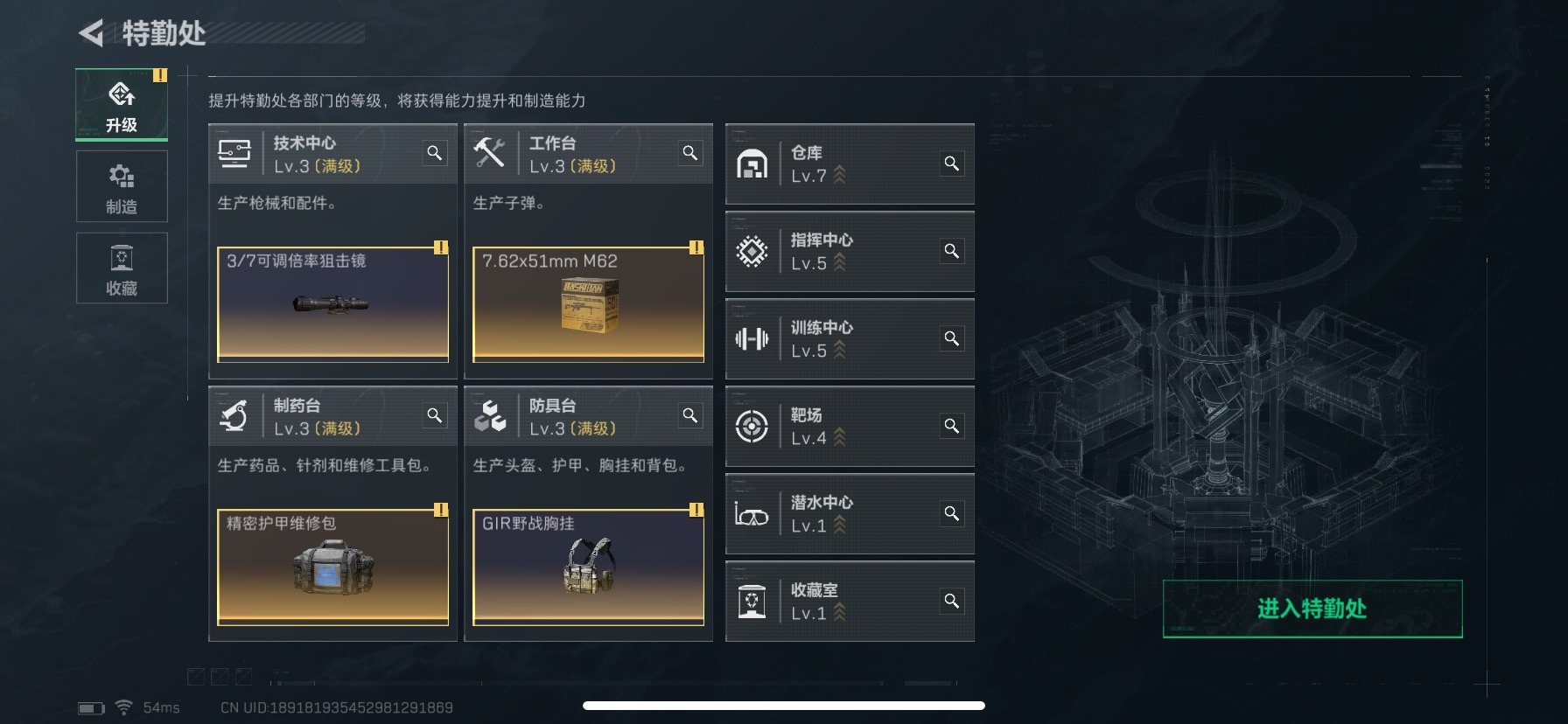Open the 收藏 sidebar tab
This screenshot has width=1568, height=724.
point(122,268)
